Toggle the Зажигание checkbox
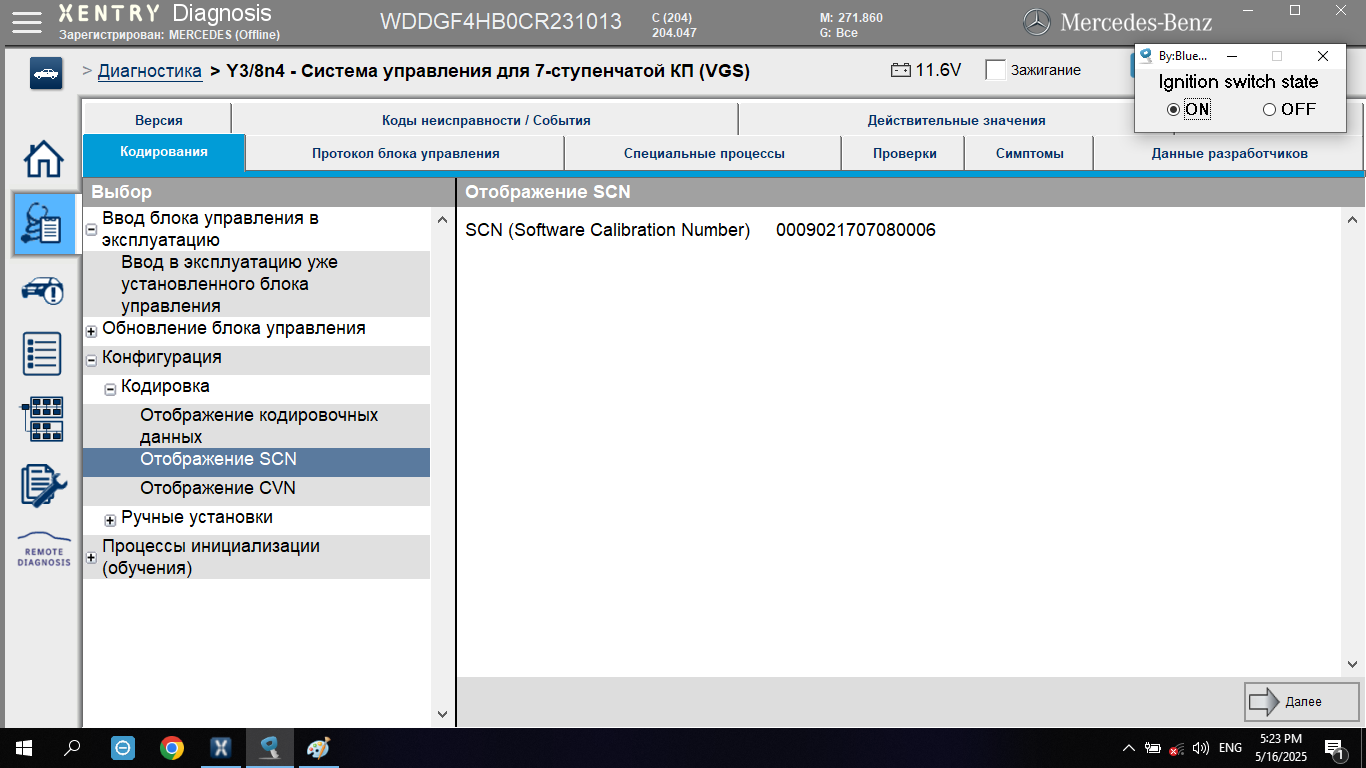Viewport: 1366px width, 768px height. (995, 70)
